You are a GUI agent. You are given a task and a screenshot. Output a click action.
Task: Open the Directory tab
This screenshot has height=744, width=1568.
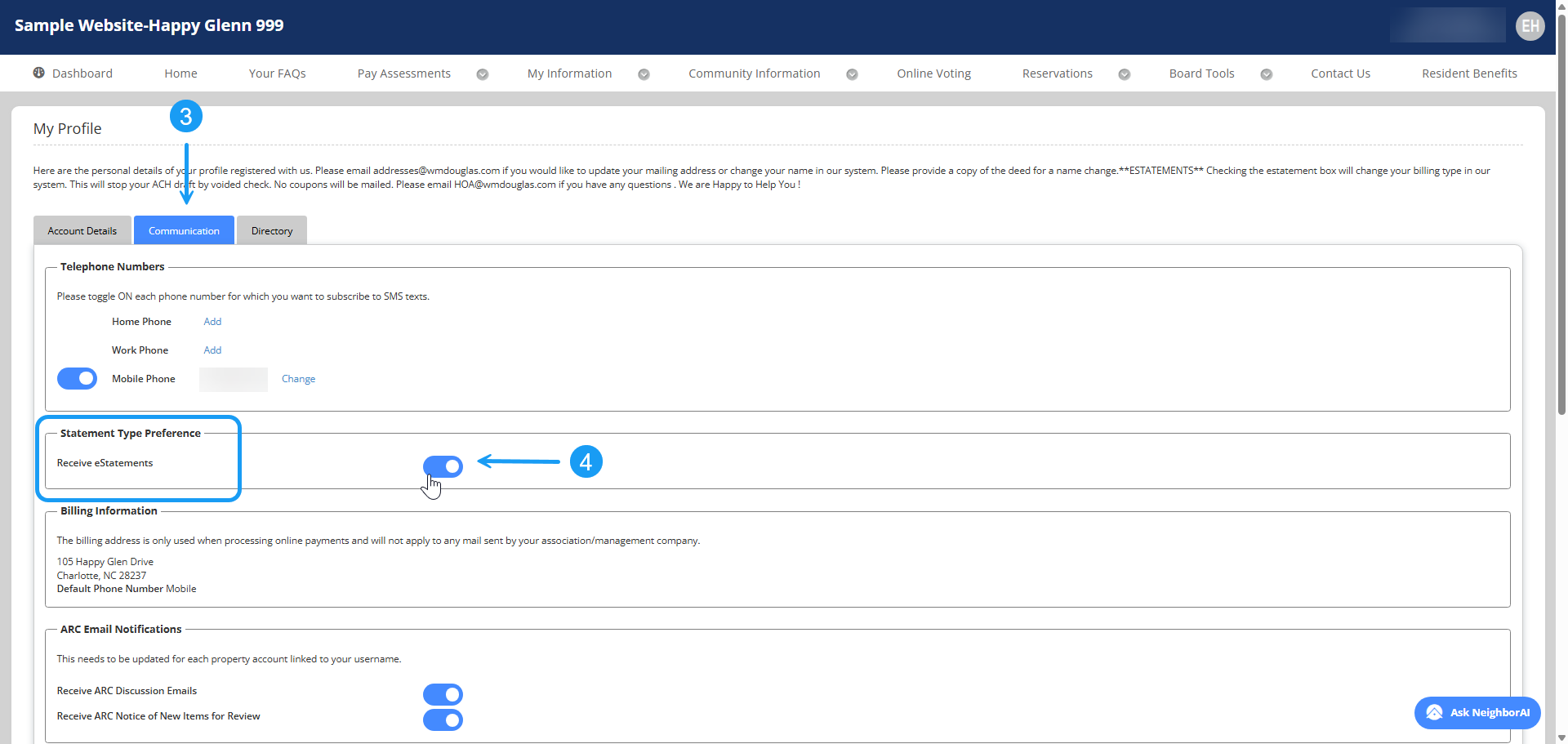tap(272, 231)
